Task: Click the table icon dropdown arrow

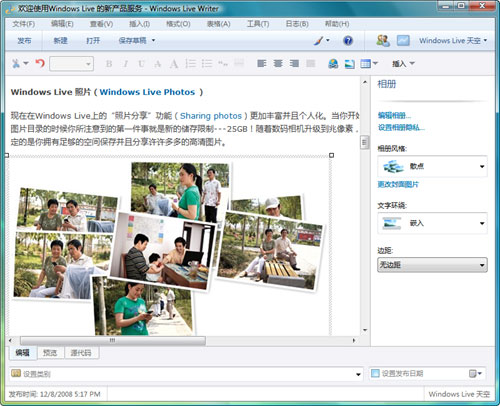Action: click(x=375, y=63)
